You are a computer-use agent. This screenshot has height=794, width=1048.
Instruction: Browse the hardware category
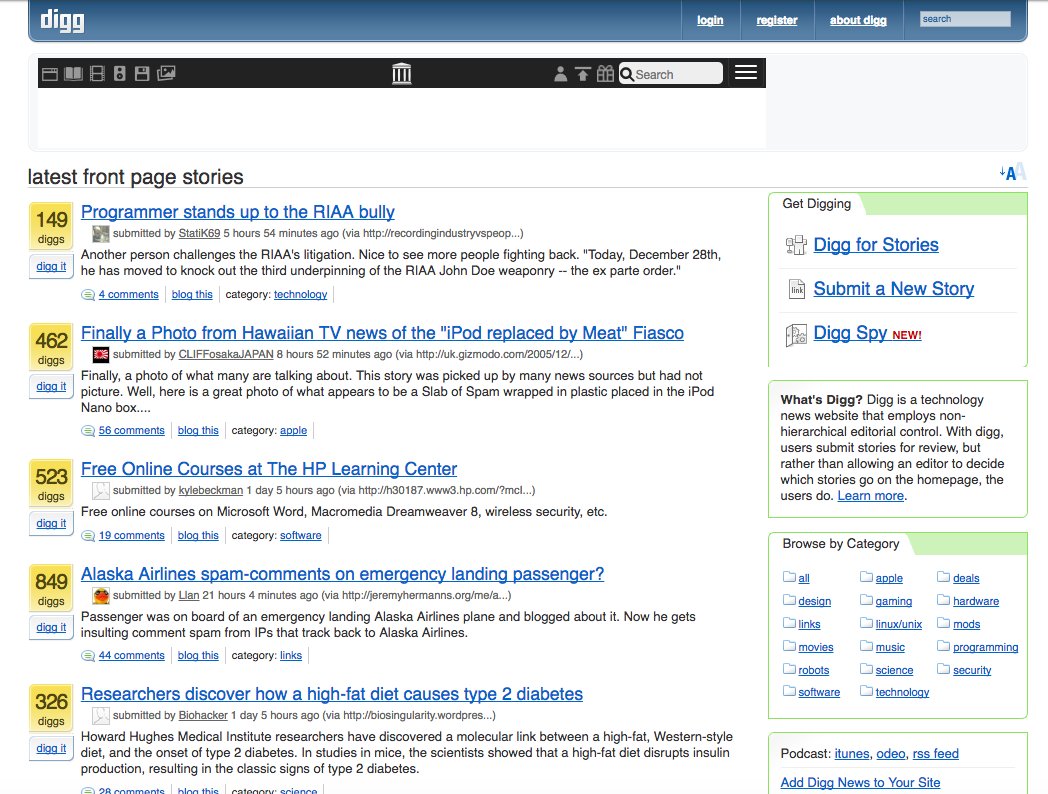[x=976, y=602]
